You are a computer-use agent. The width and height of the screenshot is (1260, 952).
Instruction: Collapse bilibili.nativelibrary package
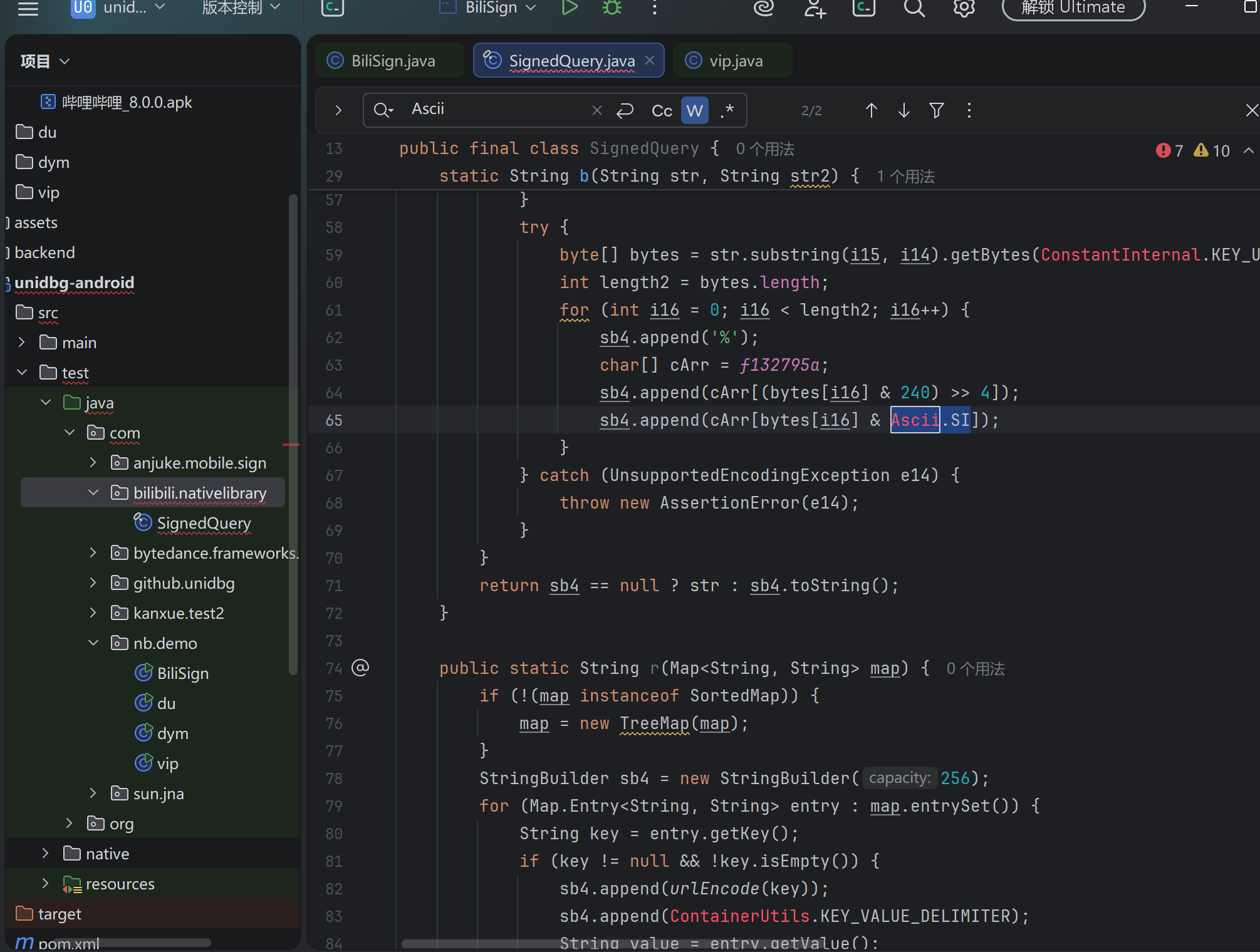[x=93, y=493]
